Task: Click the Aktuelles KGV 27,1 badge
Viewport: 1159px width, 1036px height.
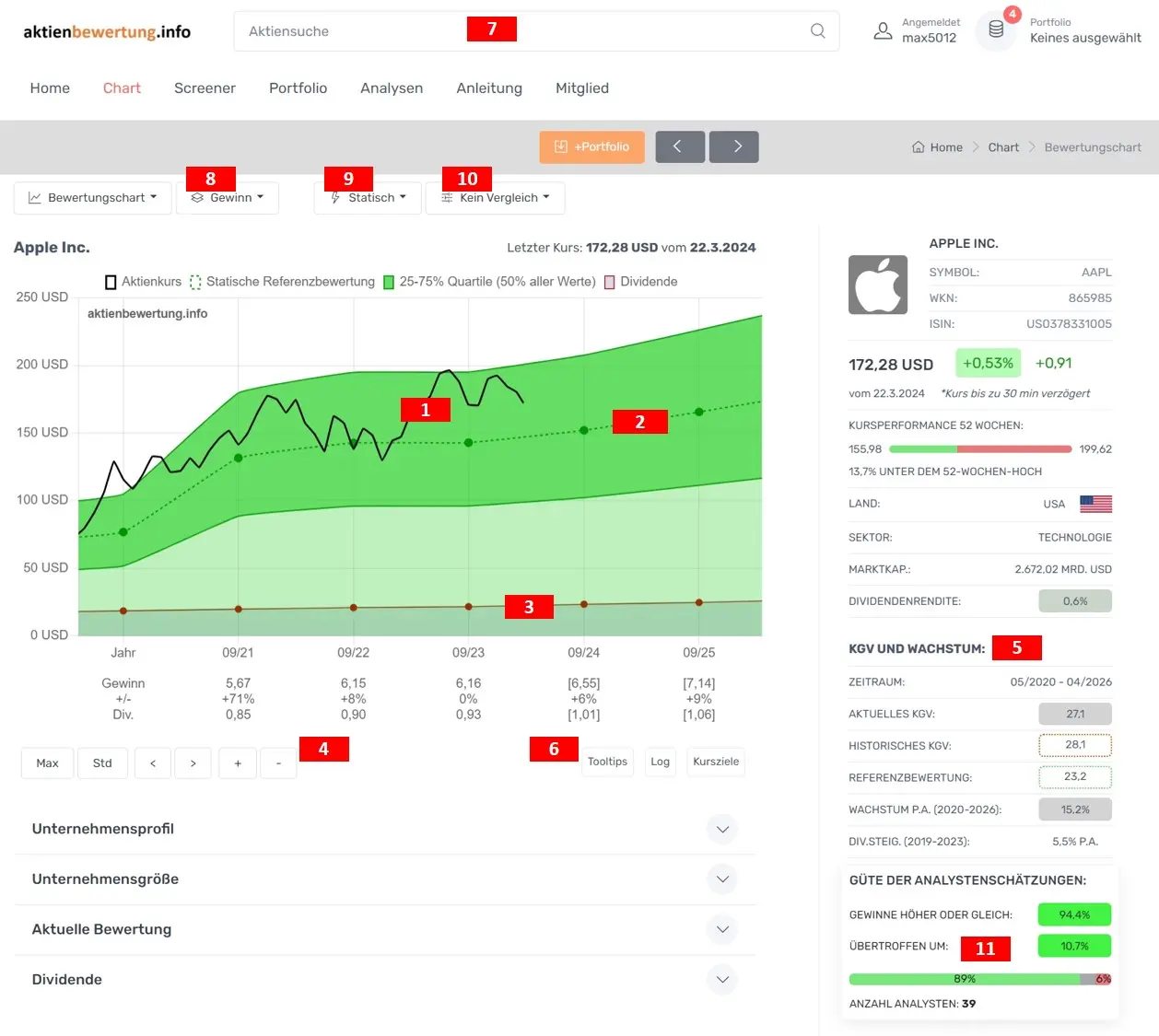Action: tap(1075, 714)
